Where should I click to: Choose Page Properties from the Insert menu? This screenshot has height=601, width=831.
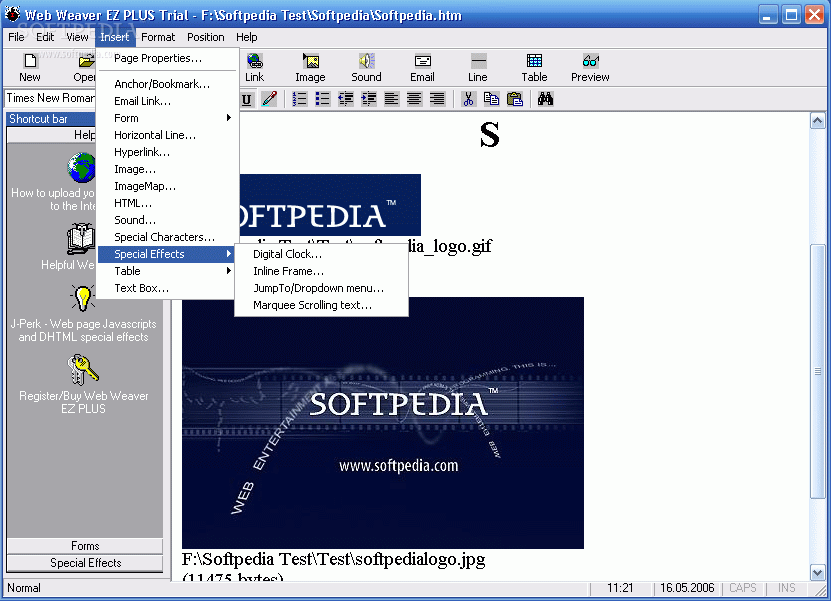coord(167,58)
